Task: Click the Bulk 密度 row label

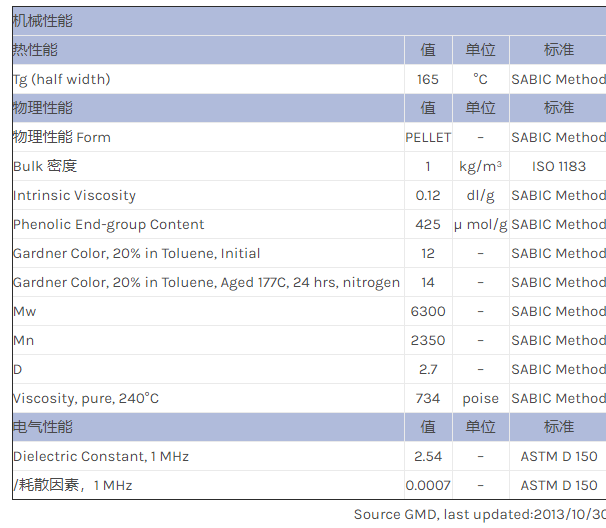Action: tap(45, 166)
